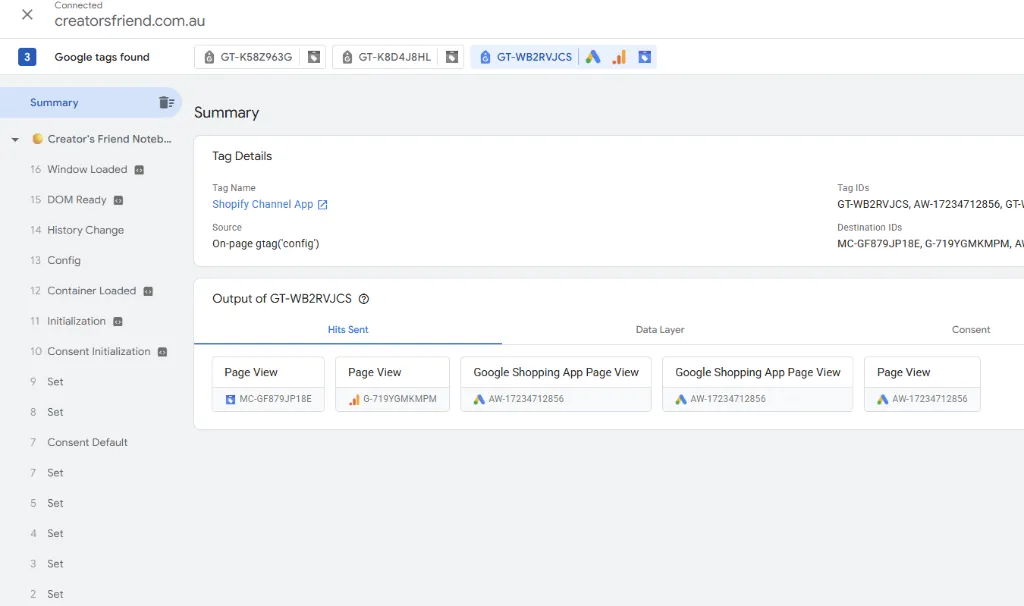Click the icon next to DOM Ready
The height and width of the screenshot is (606, 1024).
(118, 200)
